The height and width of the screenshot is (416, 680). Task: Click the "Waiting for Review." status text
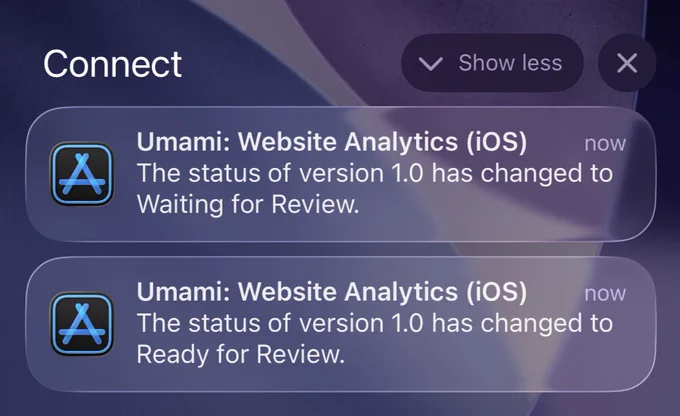coord(248,204)
